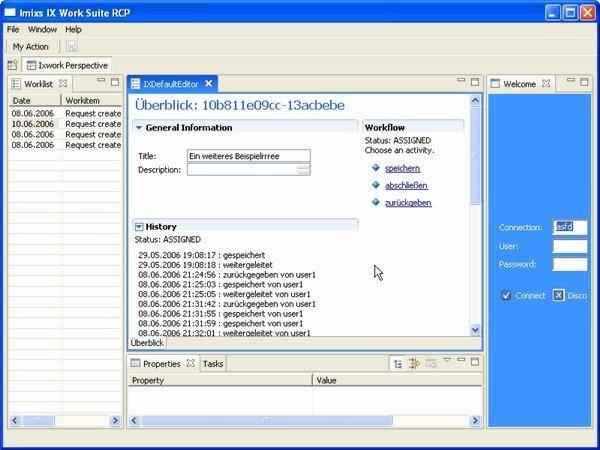The image size is (600, 450).
Task: Select the Welcome tab
Action: pyautogui.click(x=519, y=84)
